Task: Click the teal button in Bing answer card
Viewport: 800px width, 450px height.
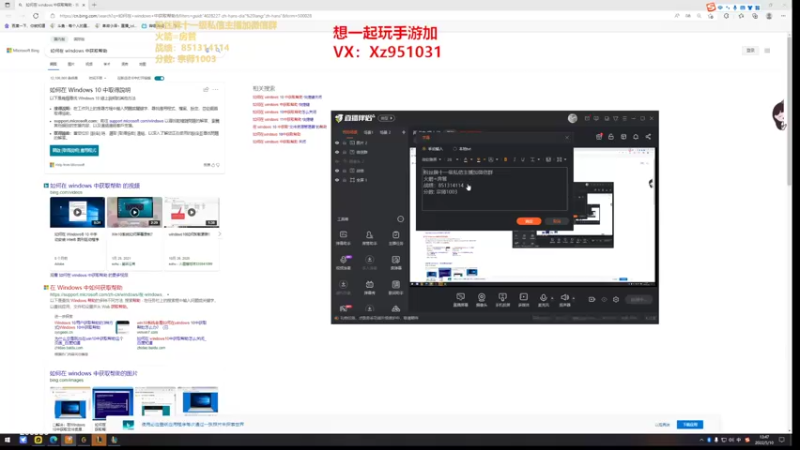Action: (x=74, y=151)
